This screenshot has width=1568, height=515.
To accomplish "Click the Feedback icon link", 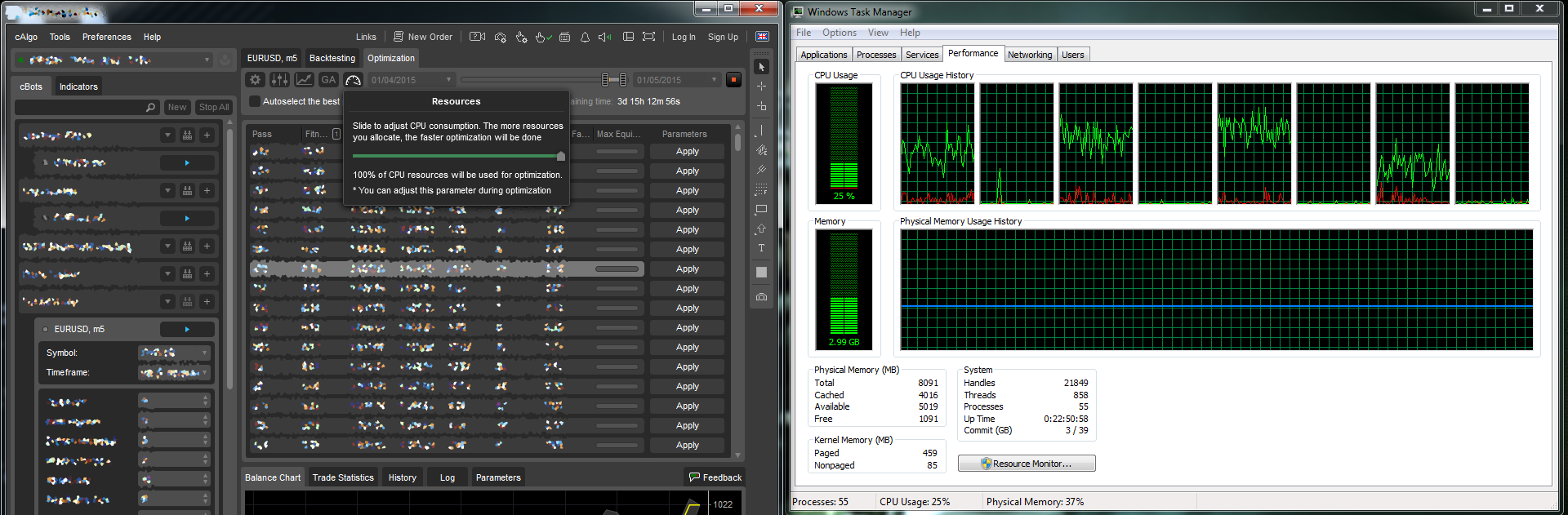I will (715, 477).
